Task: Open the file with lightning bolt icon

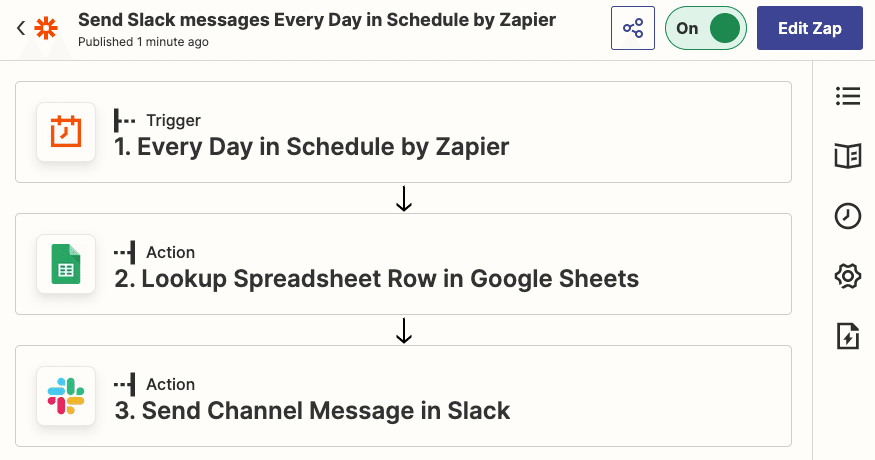Action: (848, 336)
